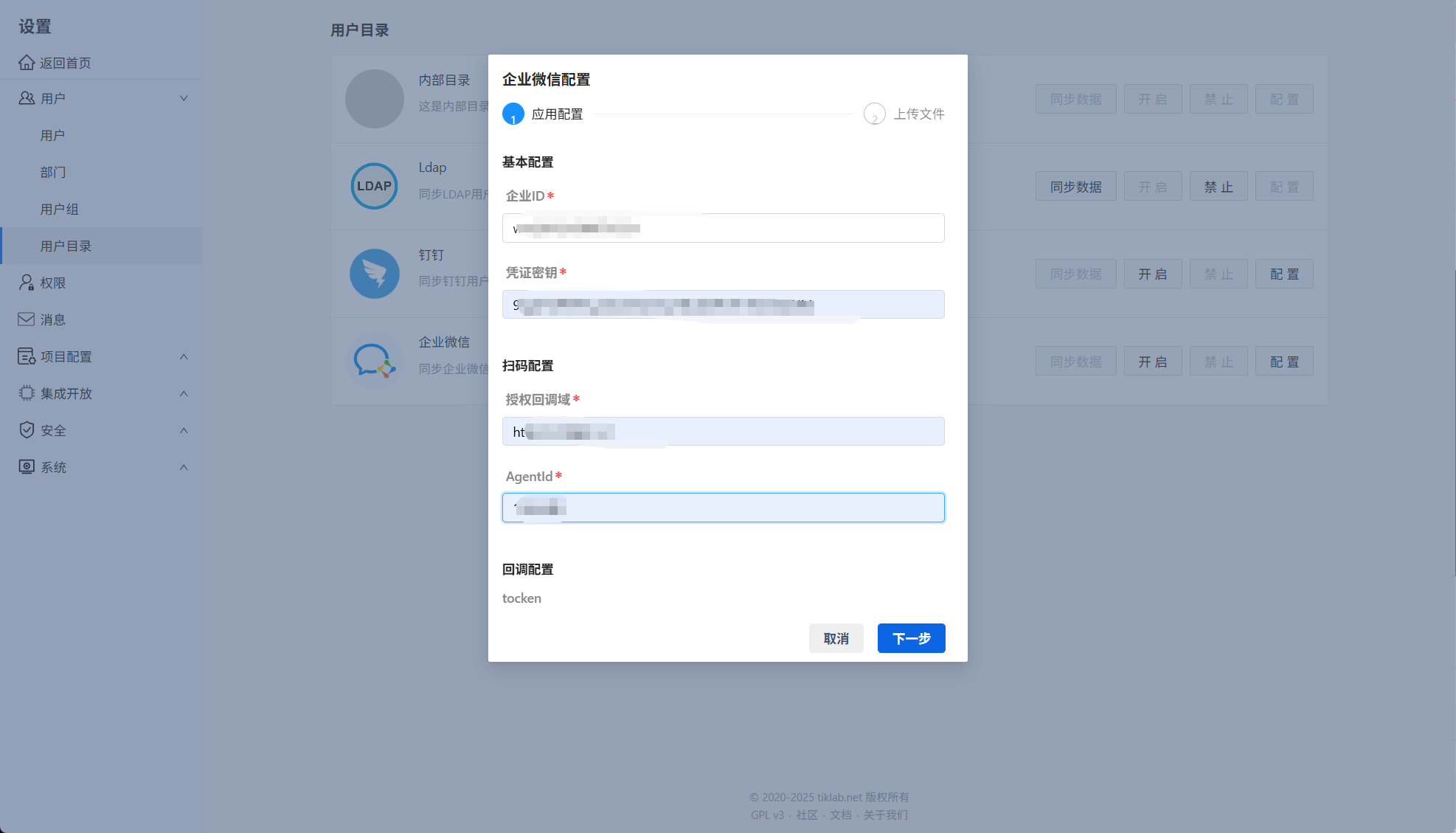Click the 系统 monitor icon
Viewport: 1456px width, 833px height.
point(27,467)
